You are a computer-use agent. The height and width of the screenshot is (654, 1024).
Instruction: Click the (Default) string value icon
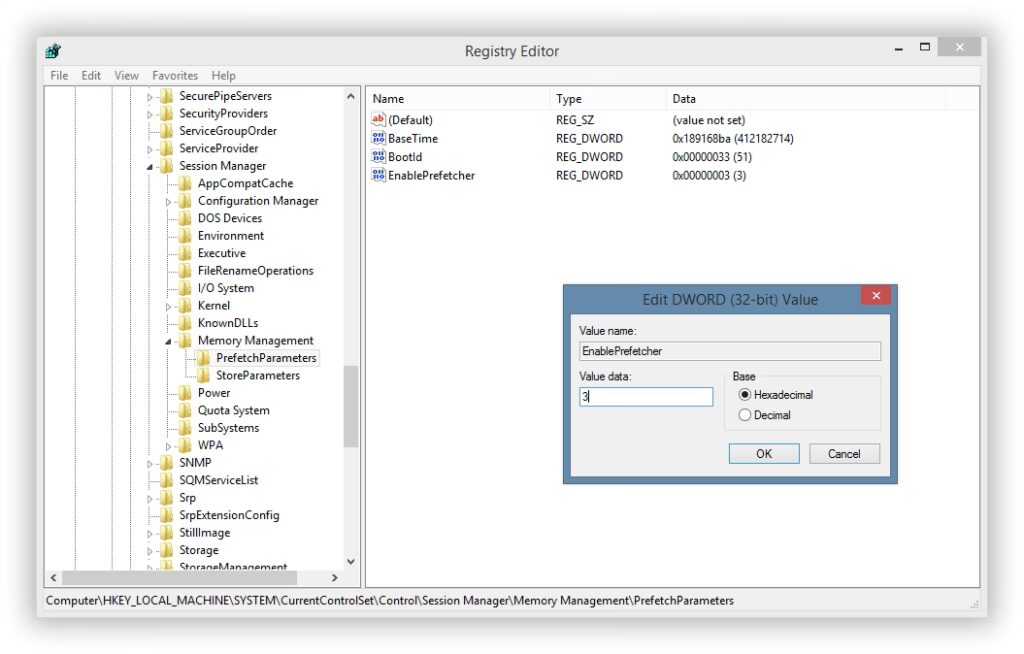pyautogui.click(x=378, y=120)
